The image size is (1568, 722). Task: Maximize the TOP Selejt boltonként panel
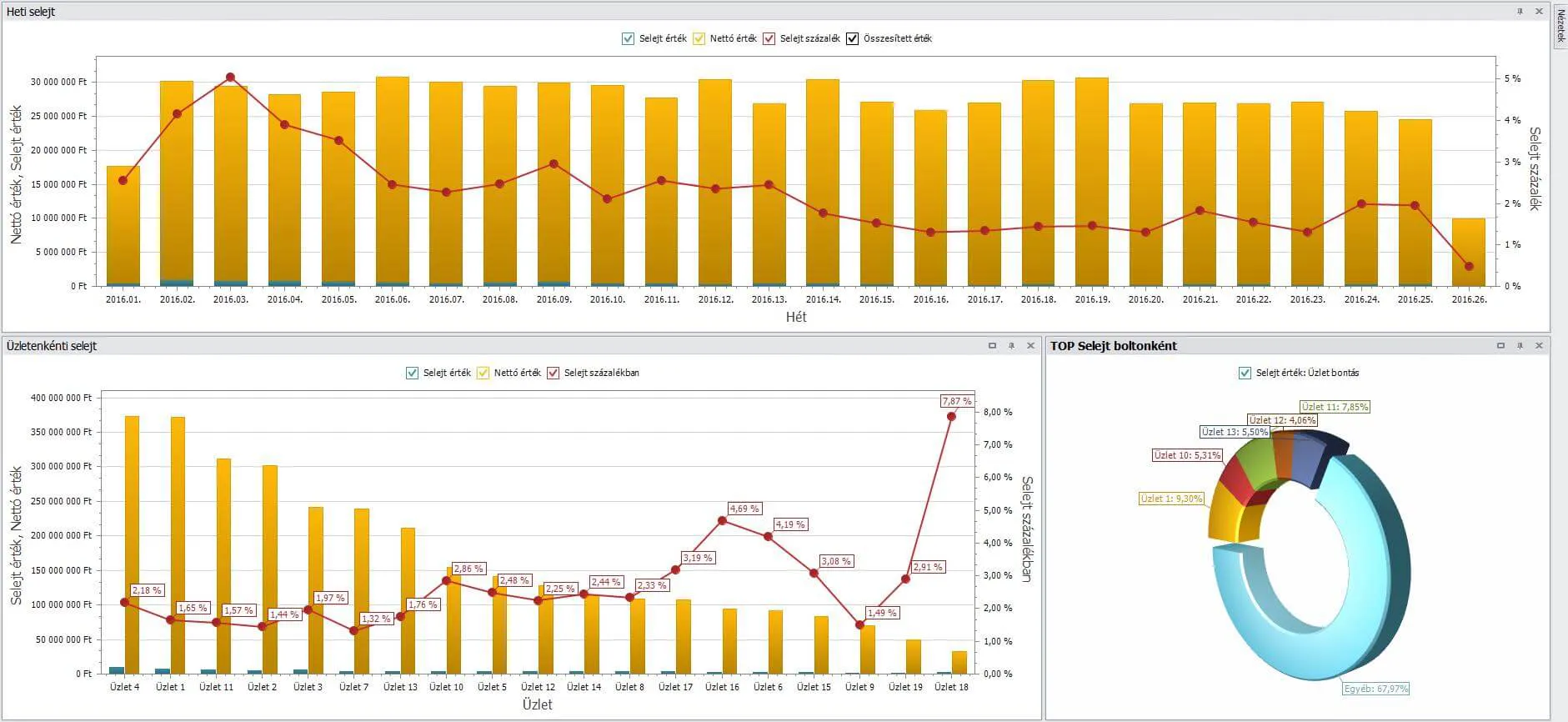(x=1500, y=346)
